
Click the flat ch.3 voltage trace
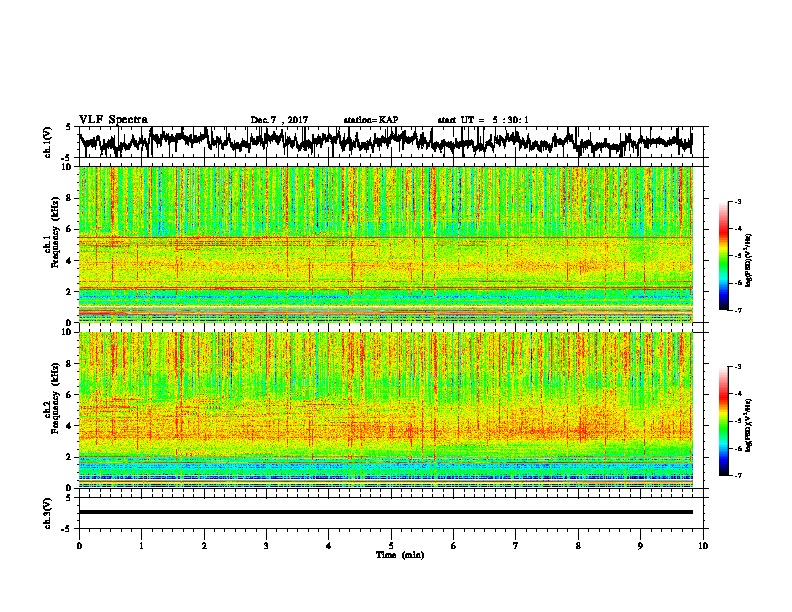pos(386,512)
